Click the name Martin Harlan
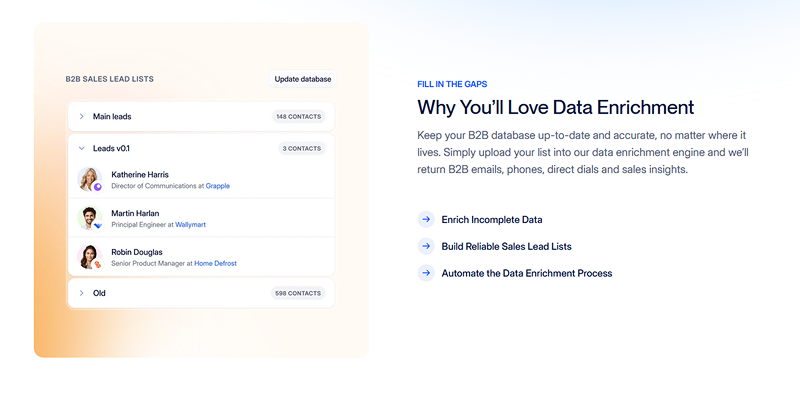Screen dimensions: 800x396 point(135,213)
